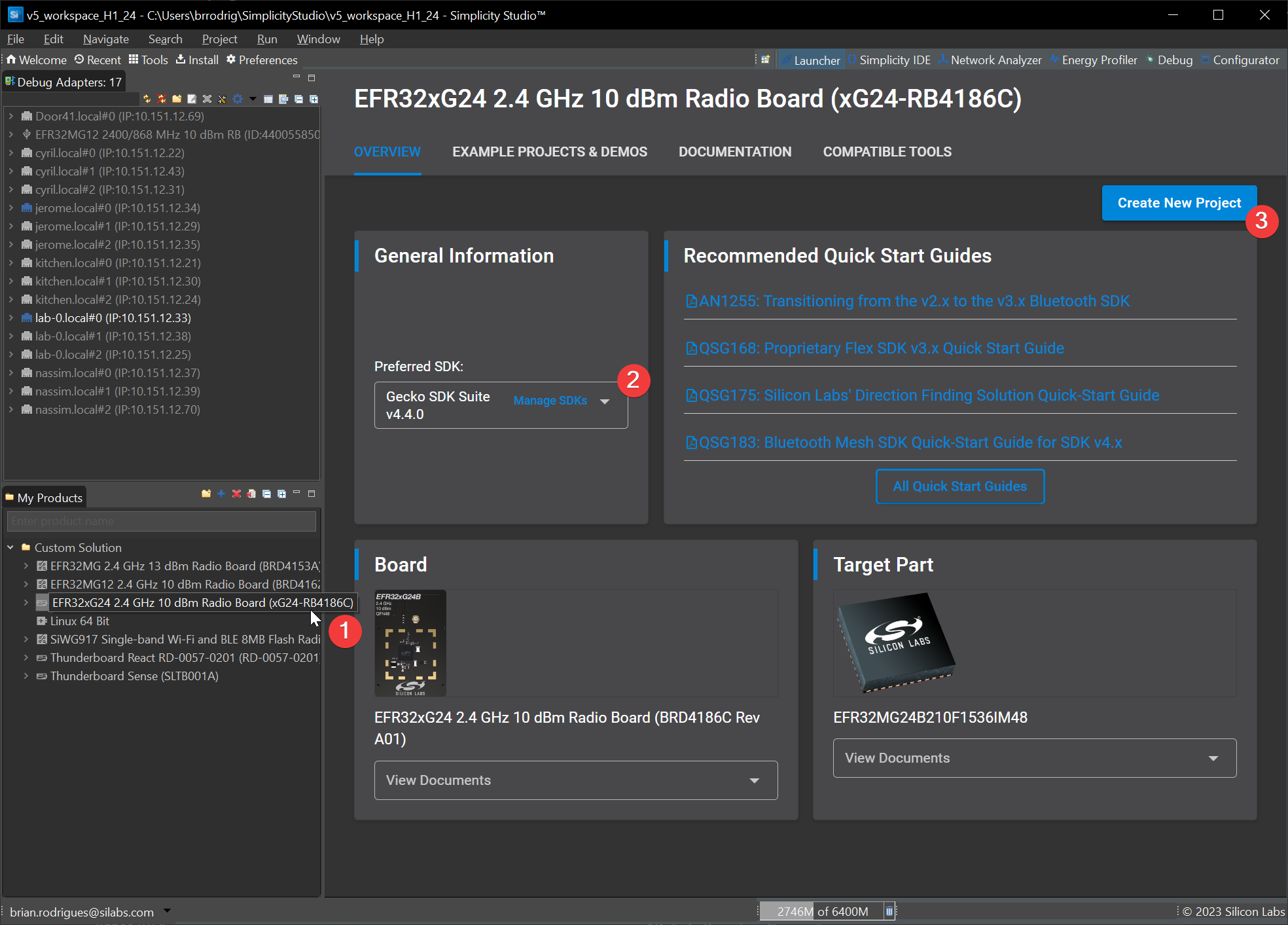Open the Network Analyzer perspective
The image size is (1288, 925).
pos(990,60)
